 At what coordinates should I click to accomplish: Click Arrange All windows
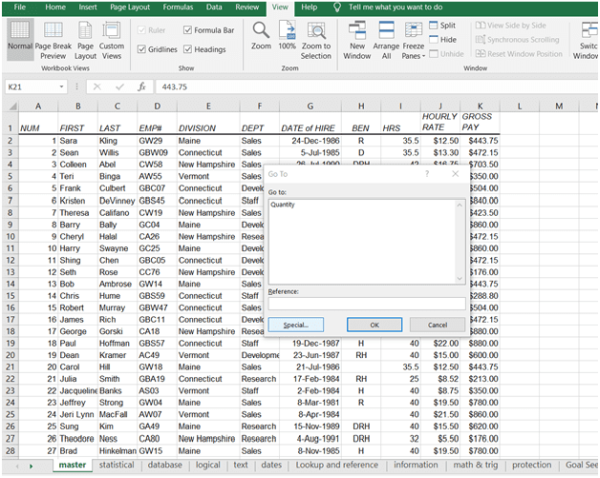click(386, 38)
